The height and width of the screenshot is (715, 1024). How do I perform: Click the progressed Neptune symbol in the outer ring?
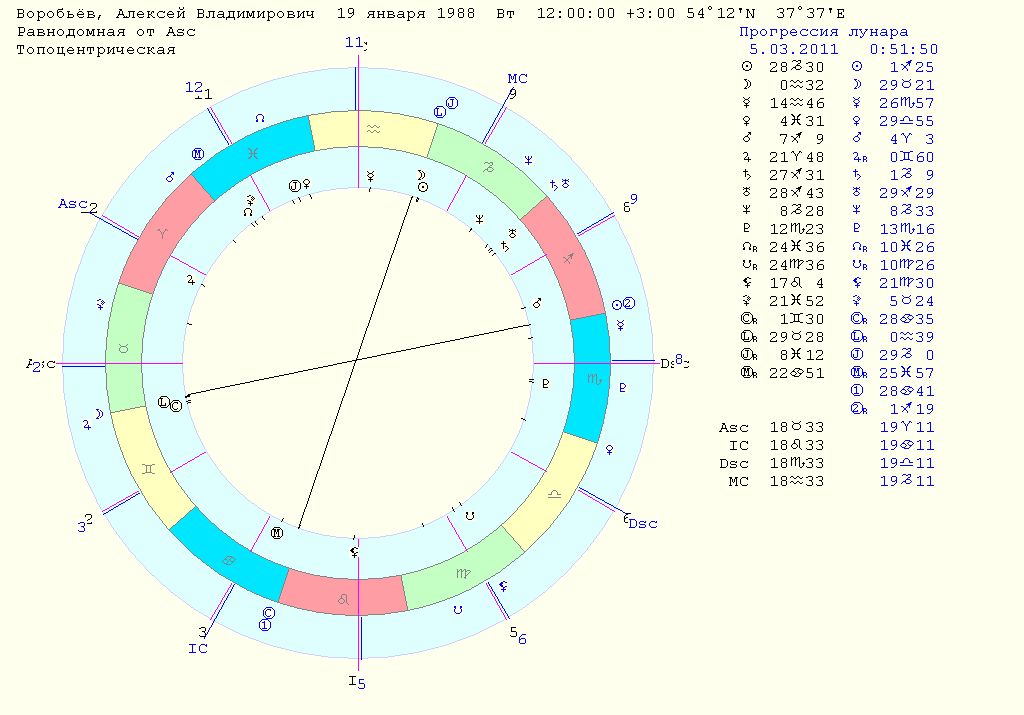click(x=528, y=160)
